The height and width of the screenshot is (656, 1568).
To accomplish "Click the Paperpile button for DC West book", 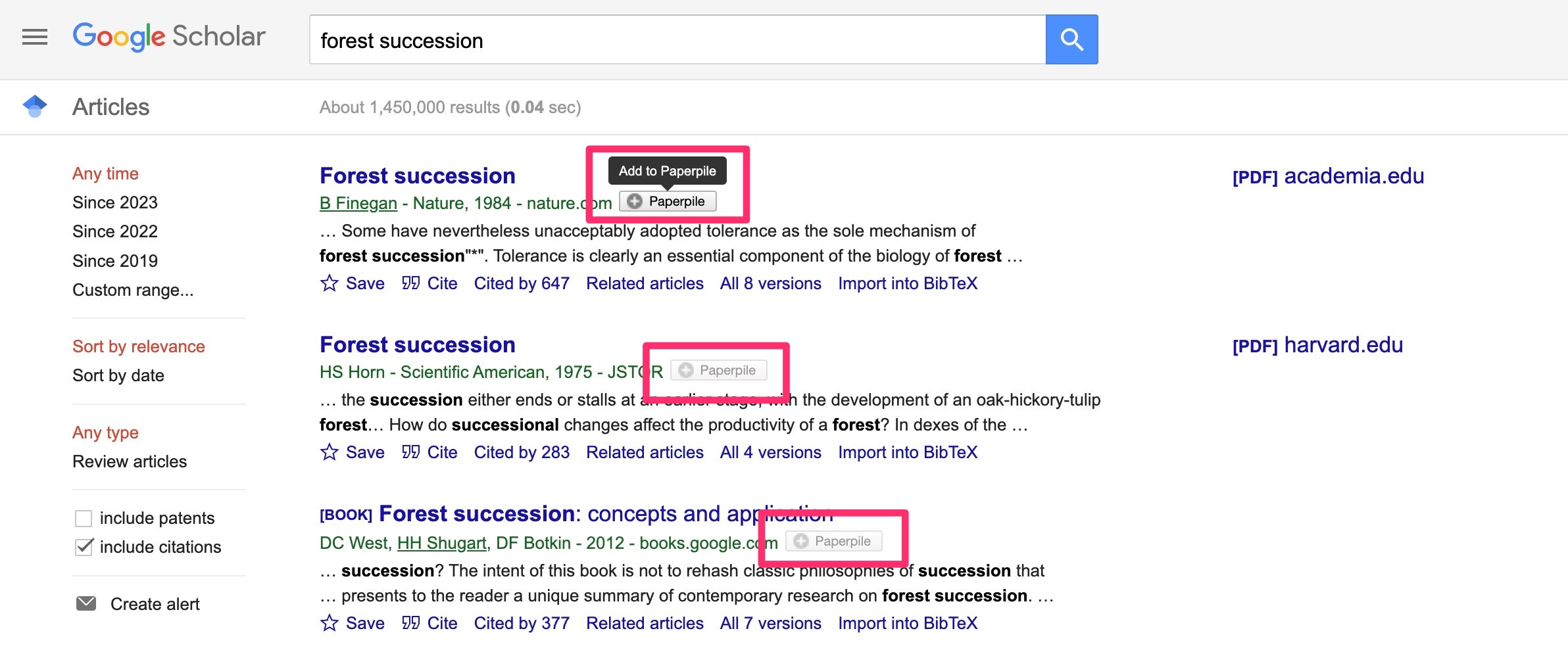I will coord(833,541).
